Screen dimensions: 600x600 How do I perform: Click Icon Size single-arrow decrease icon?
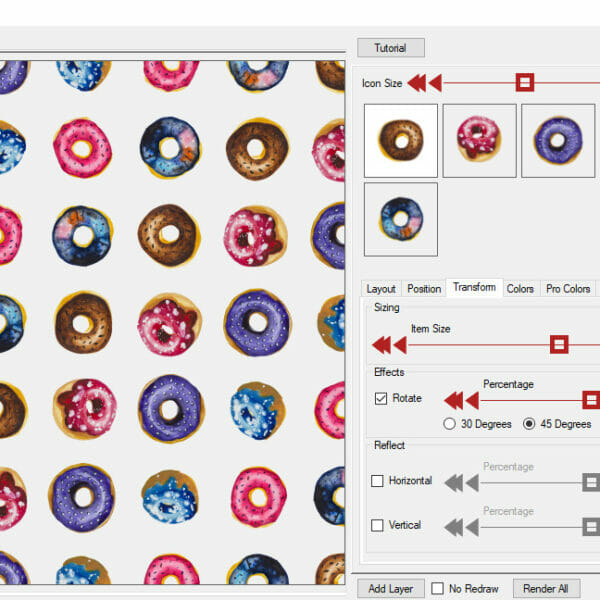tap(435, 83)
